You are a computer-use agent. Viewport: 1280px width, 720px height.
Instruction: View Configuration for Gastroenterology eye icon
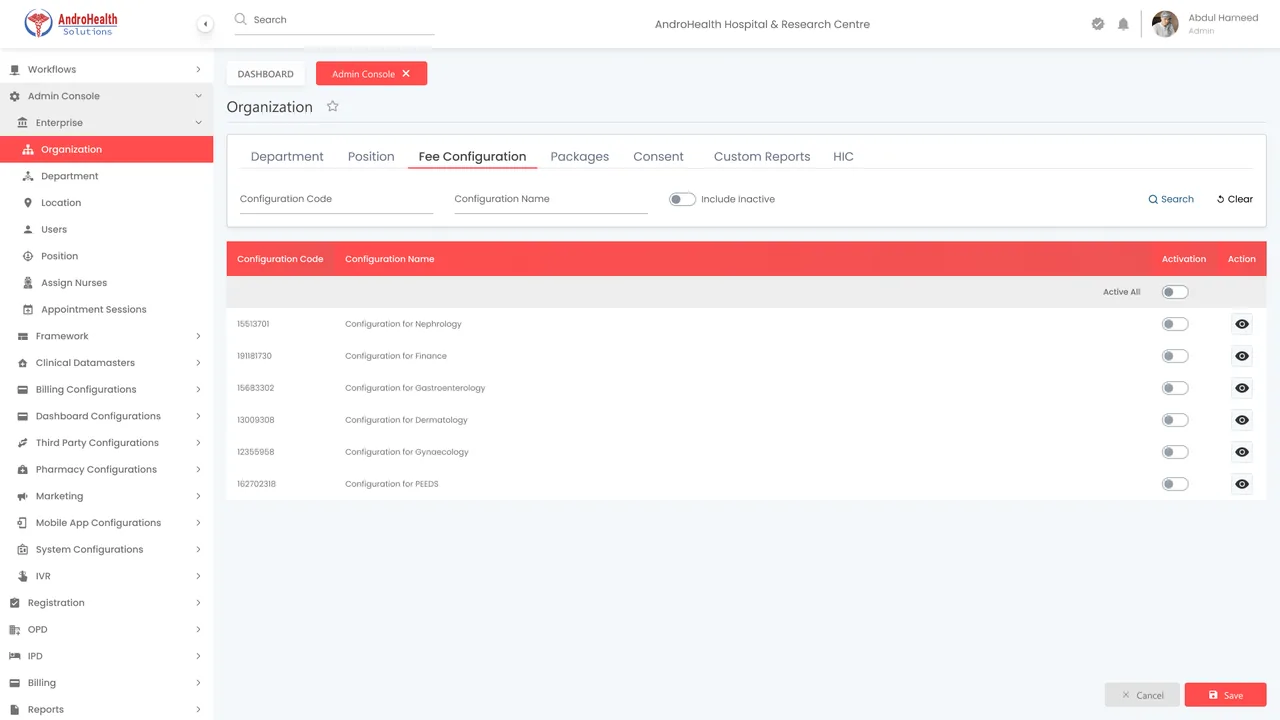(1242, 388)
